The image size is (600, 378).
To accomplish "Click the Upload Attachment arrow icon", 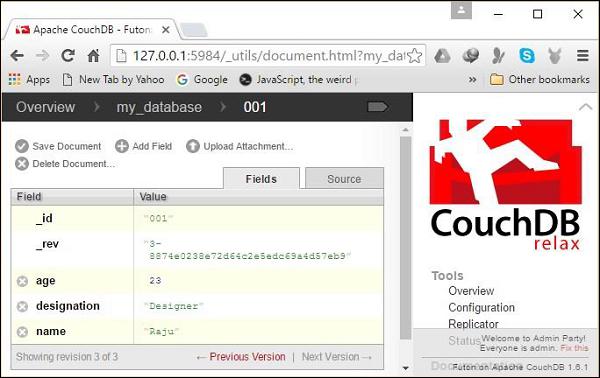I will coord(193,146).
